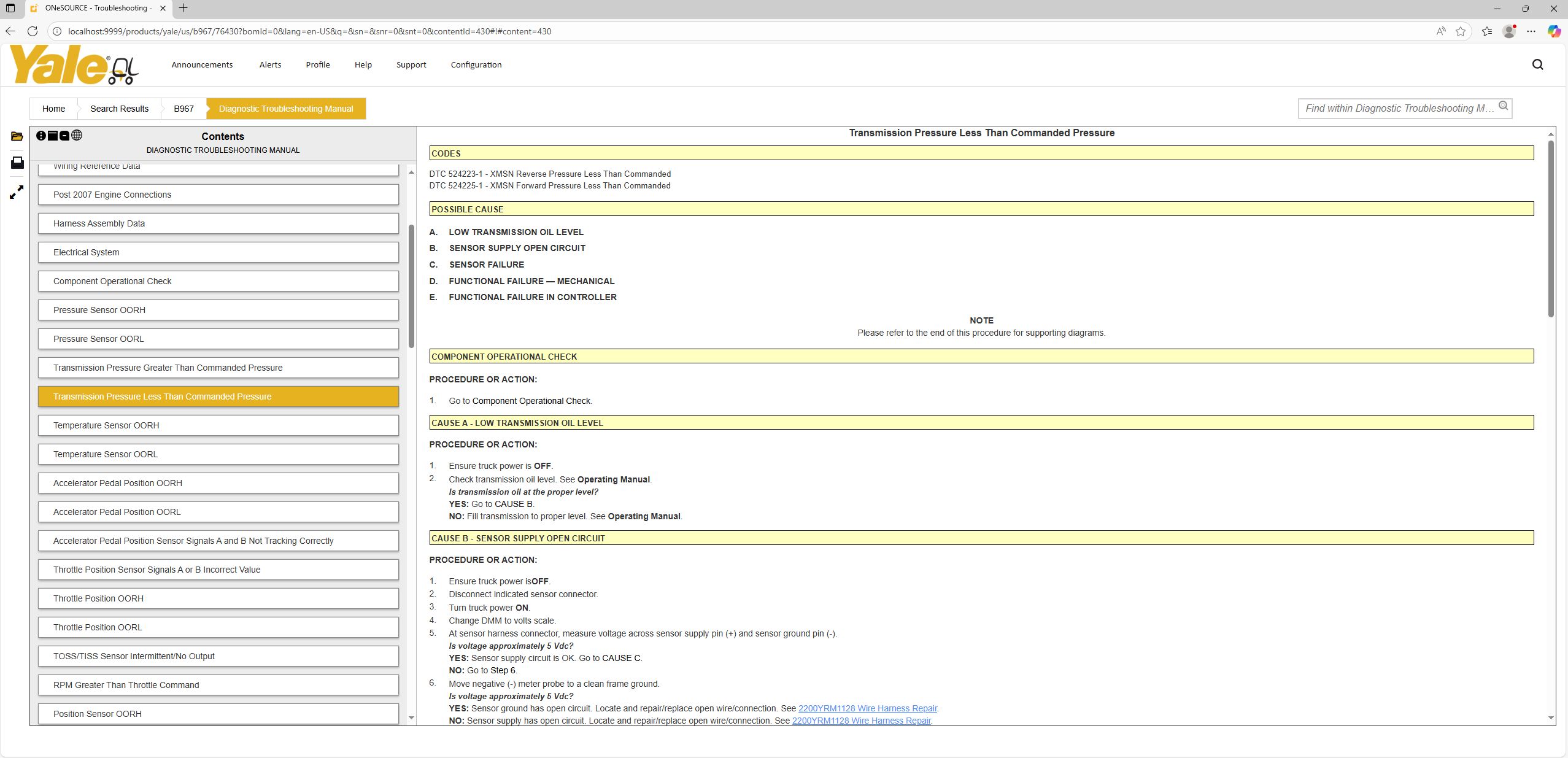Open the browser Settings and more menu
Image resolution: width=1568 pixels, height=758 pixels.
1532,31
